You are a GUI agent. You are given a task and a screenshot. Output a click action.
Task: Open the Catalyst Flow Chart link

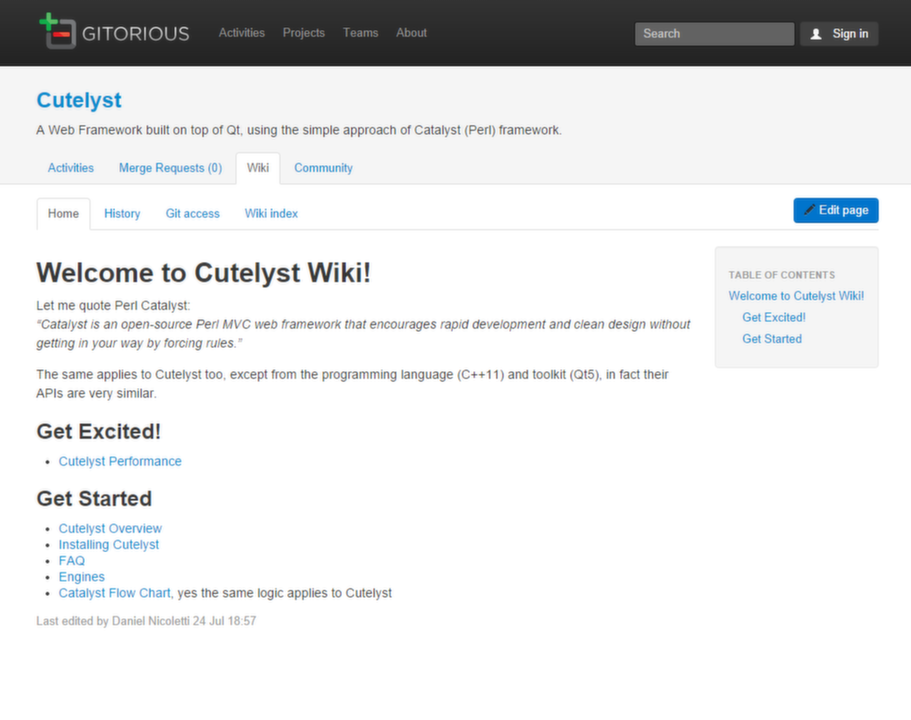(114, 593)
